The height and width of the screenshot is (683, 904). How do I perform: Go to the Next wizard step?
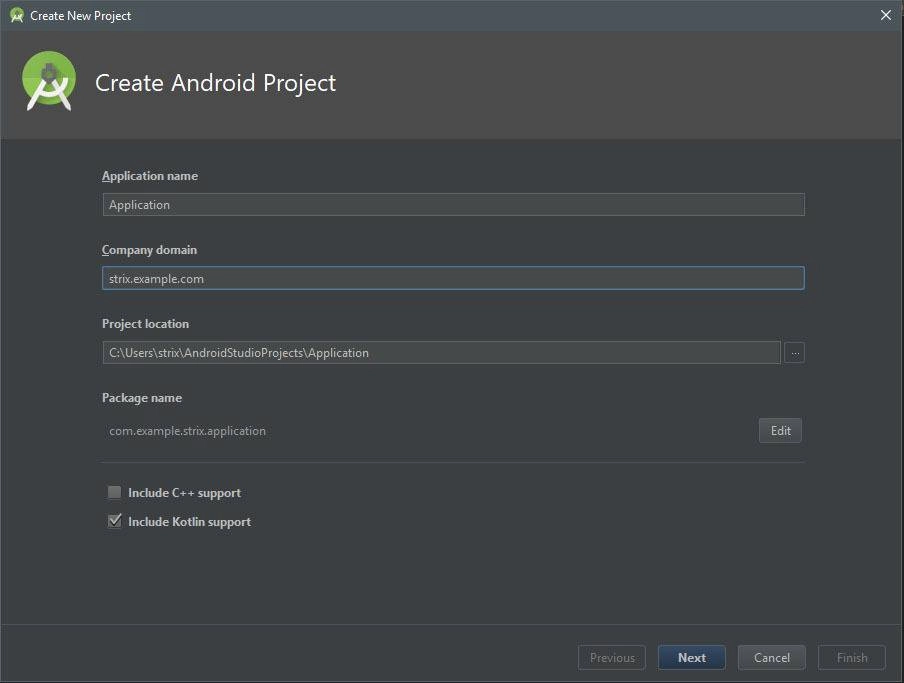coord(691,658)
